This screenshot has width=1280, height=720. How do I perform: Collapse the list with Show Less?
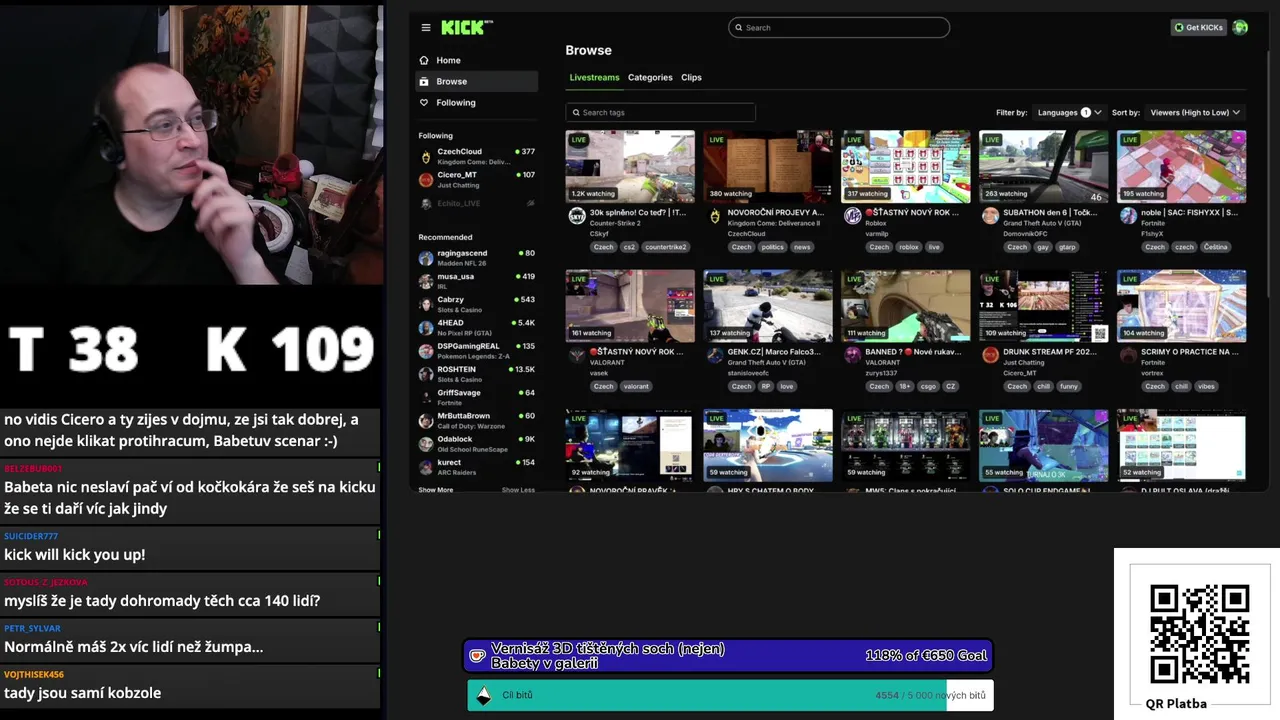pyautogui.click(x=518, y=490)
